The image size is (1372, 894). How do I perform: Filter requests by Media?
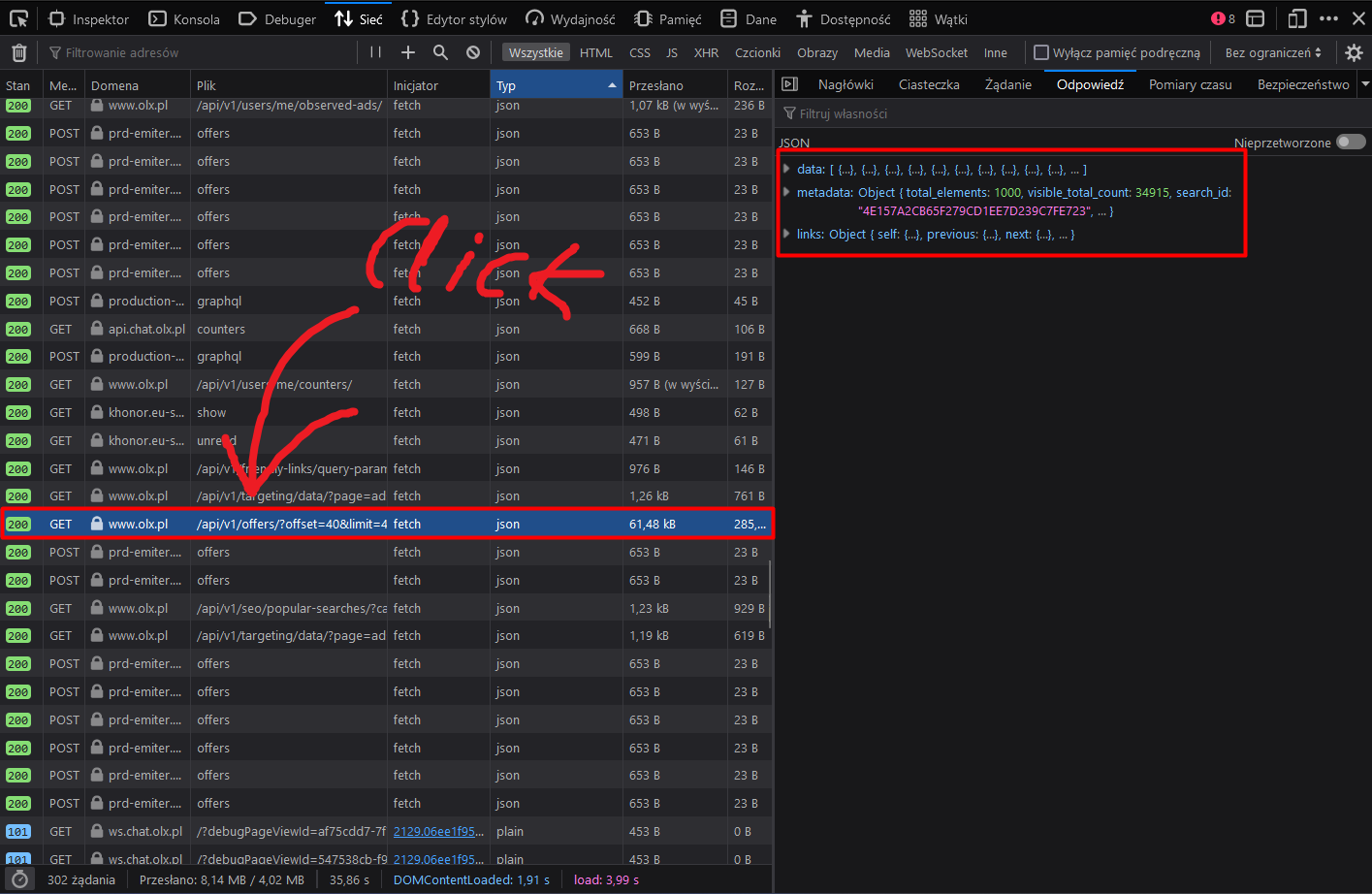[872, 52]
